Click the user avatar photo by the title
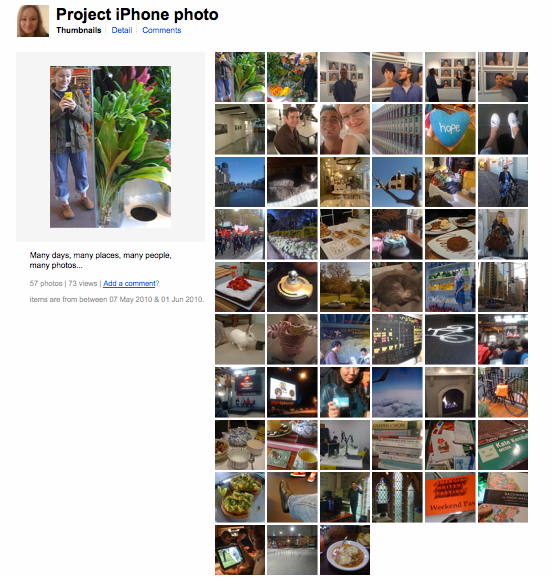This screenshot has width=552, height=577. [x=33, y=21]
